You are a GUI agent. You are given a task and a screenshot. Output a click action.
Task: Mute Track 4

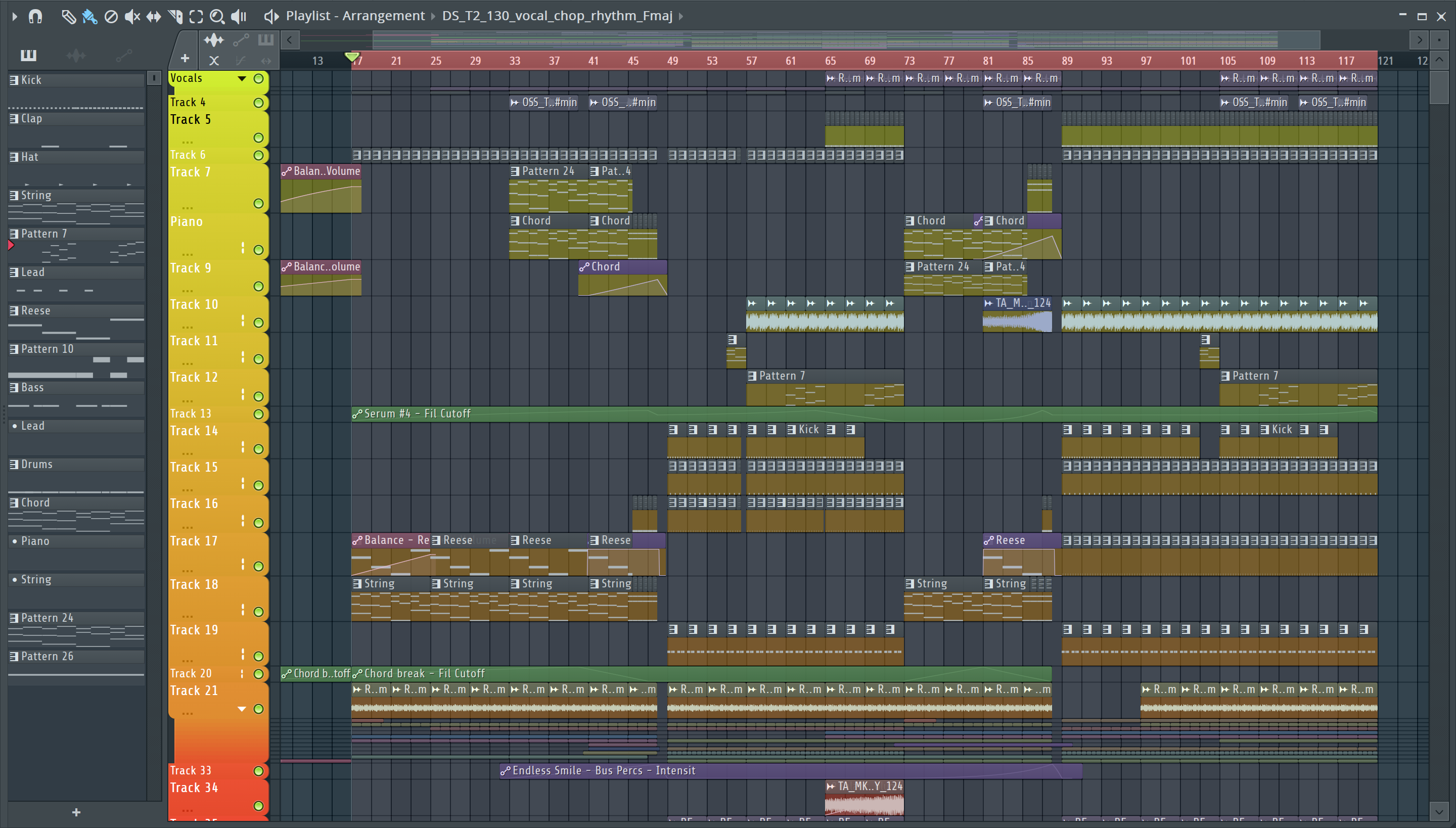click(258, 103)
